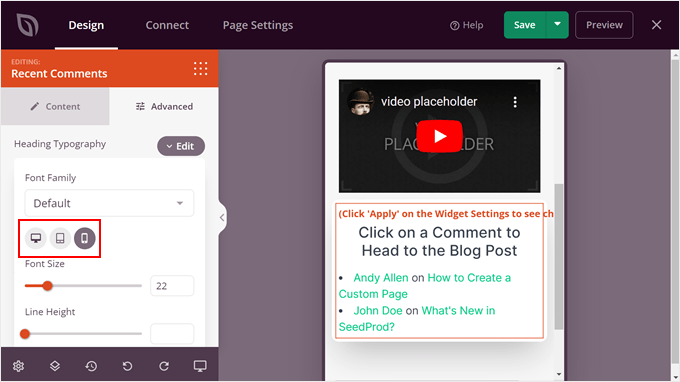
Task: Click the Line Height slider handle
Action: [x=25, y=334]
